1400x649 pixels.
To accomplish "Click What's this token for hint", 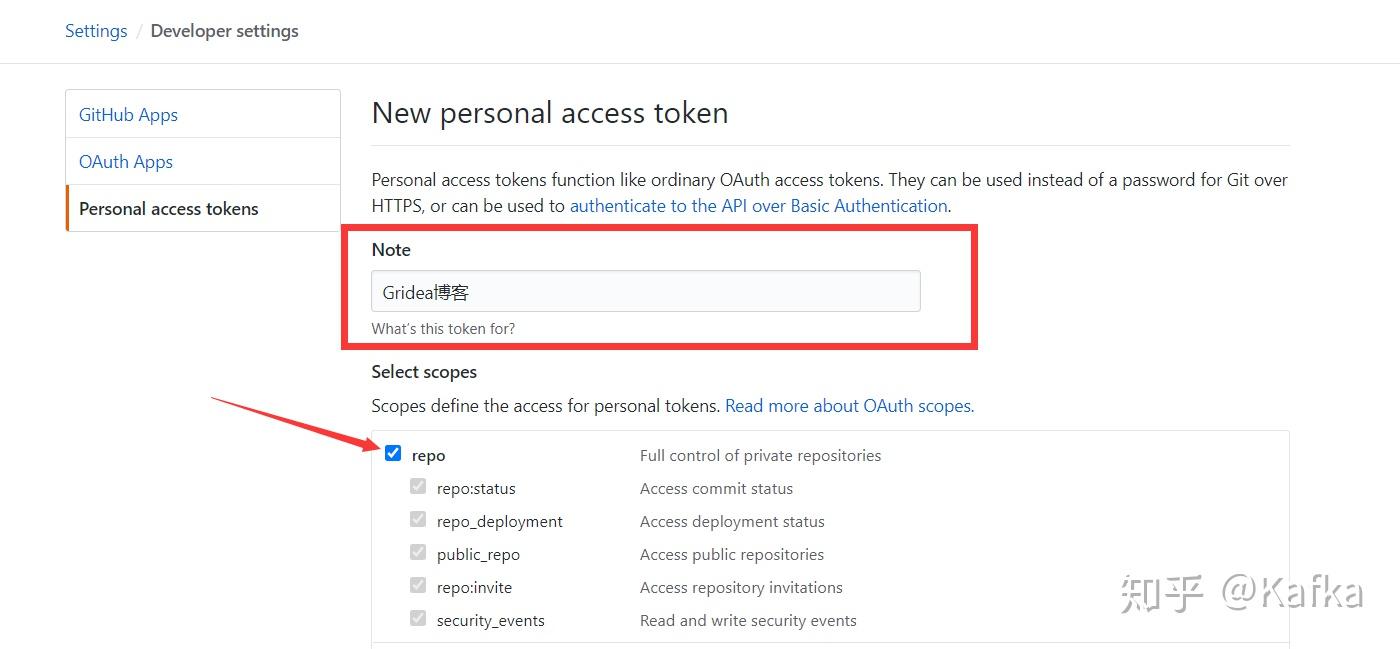I will pyautogui.click(x=443, y=328).
